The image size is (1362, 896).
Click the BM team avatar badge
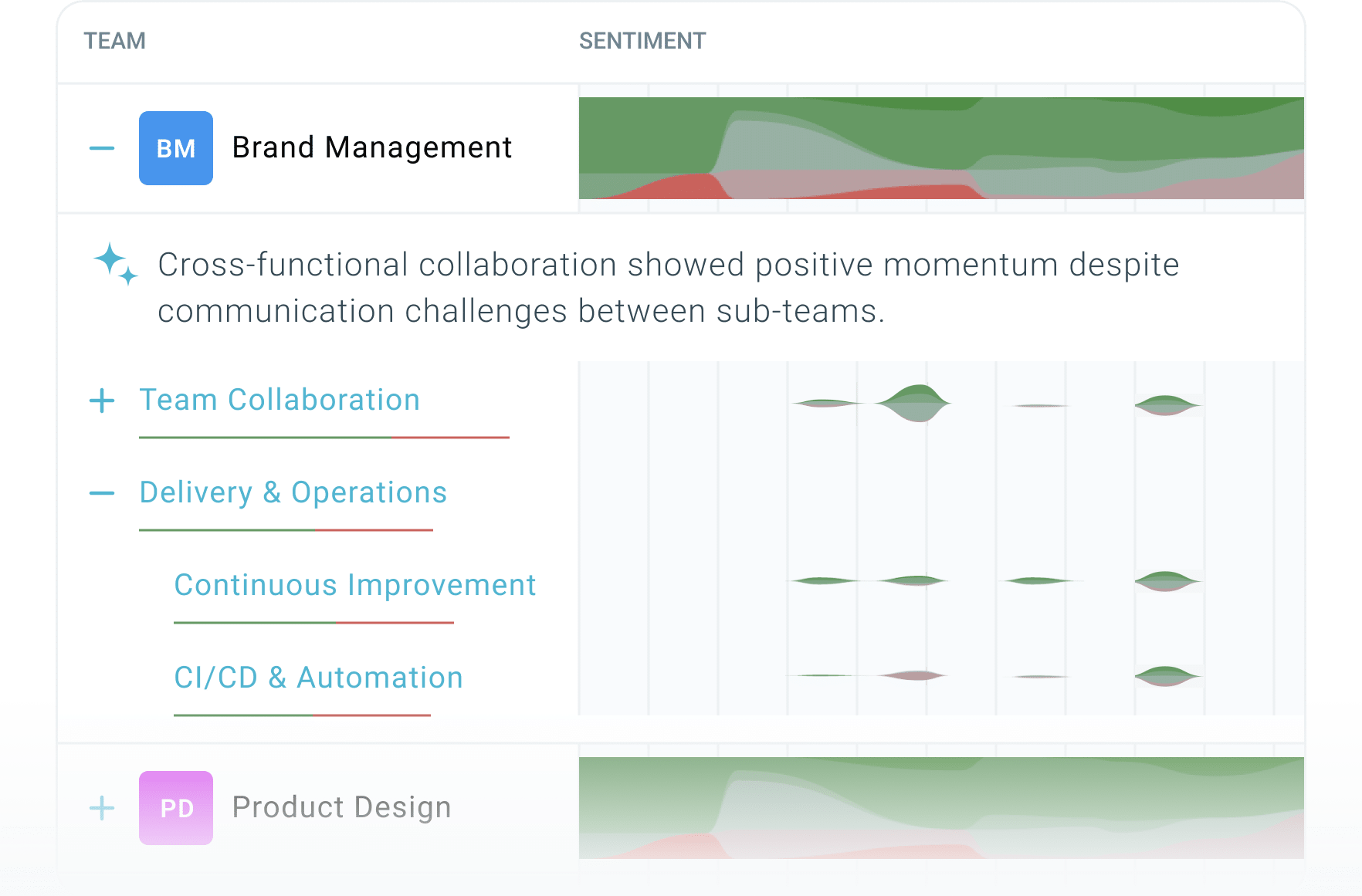click(x=176, y=148)
